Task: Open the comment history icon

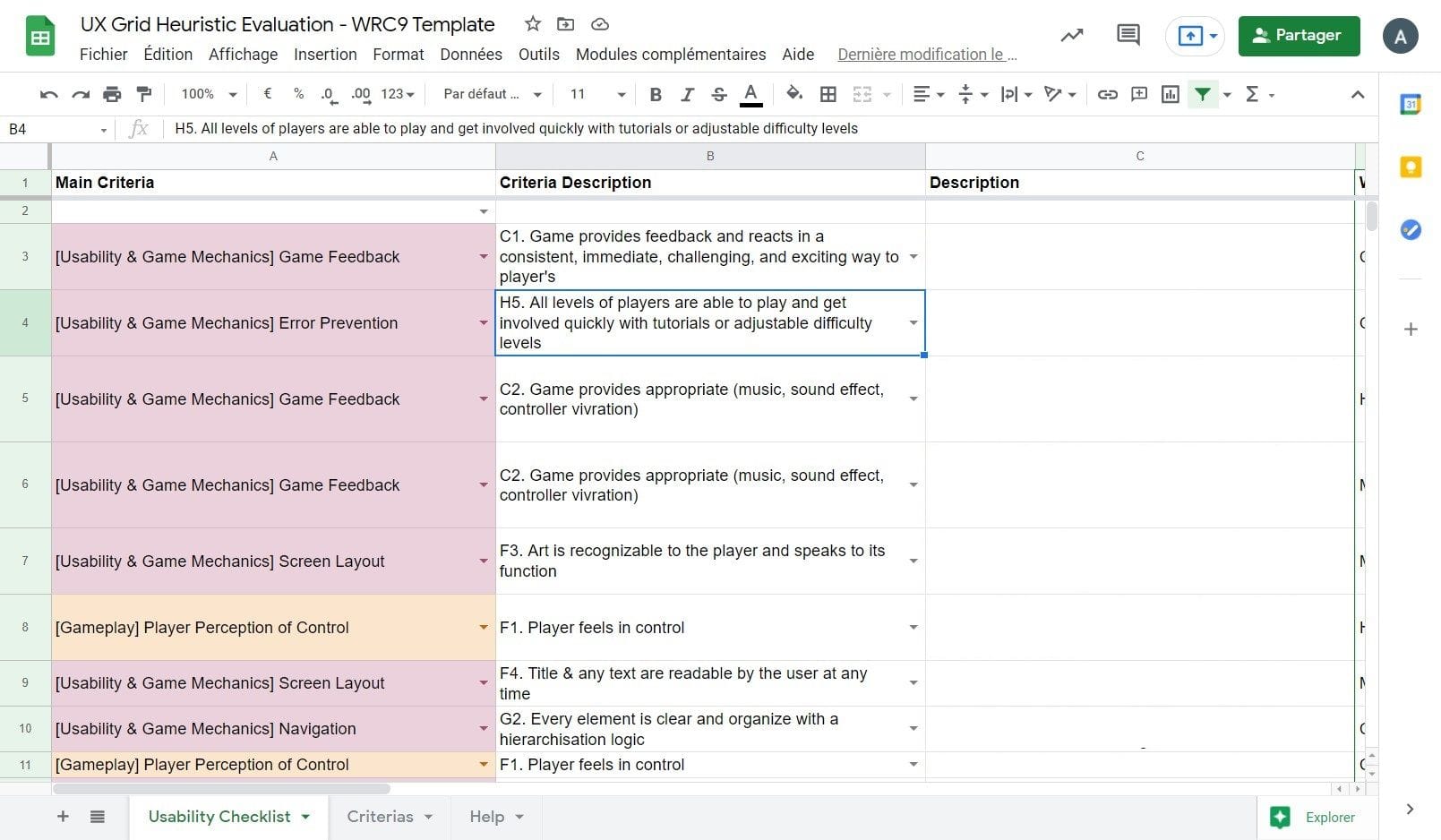Action: (x=1128, y=36)
